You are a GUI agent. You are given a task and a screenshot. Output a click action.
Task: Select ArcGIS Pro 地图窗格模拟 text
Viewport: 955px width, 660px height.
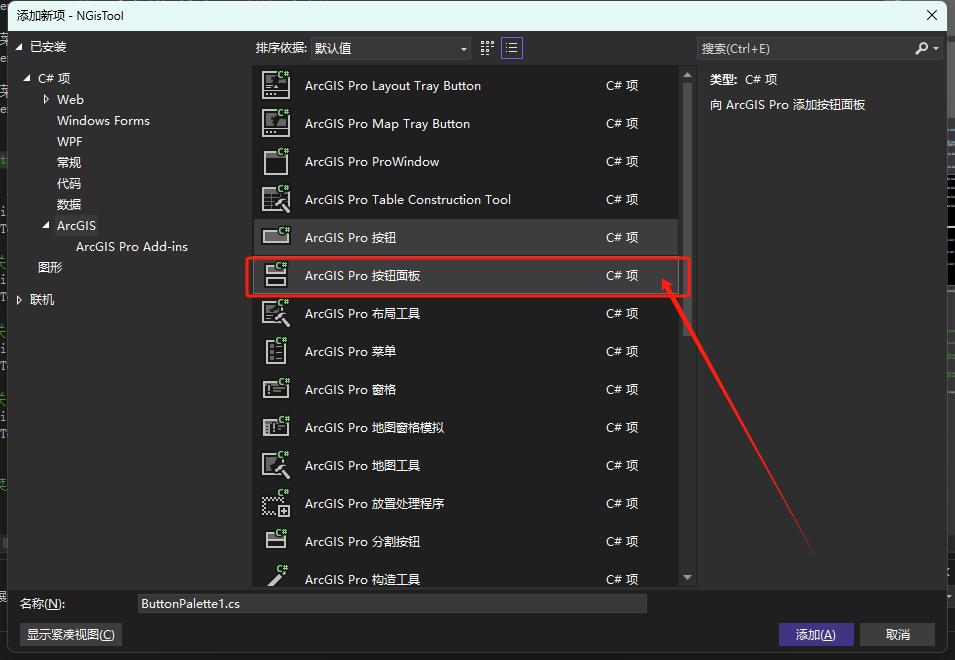click(x=375, y=427)
